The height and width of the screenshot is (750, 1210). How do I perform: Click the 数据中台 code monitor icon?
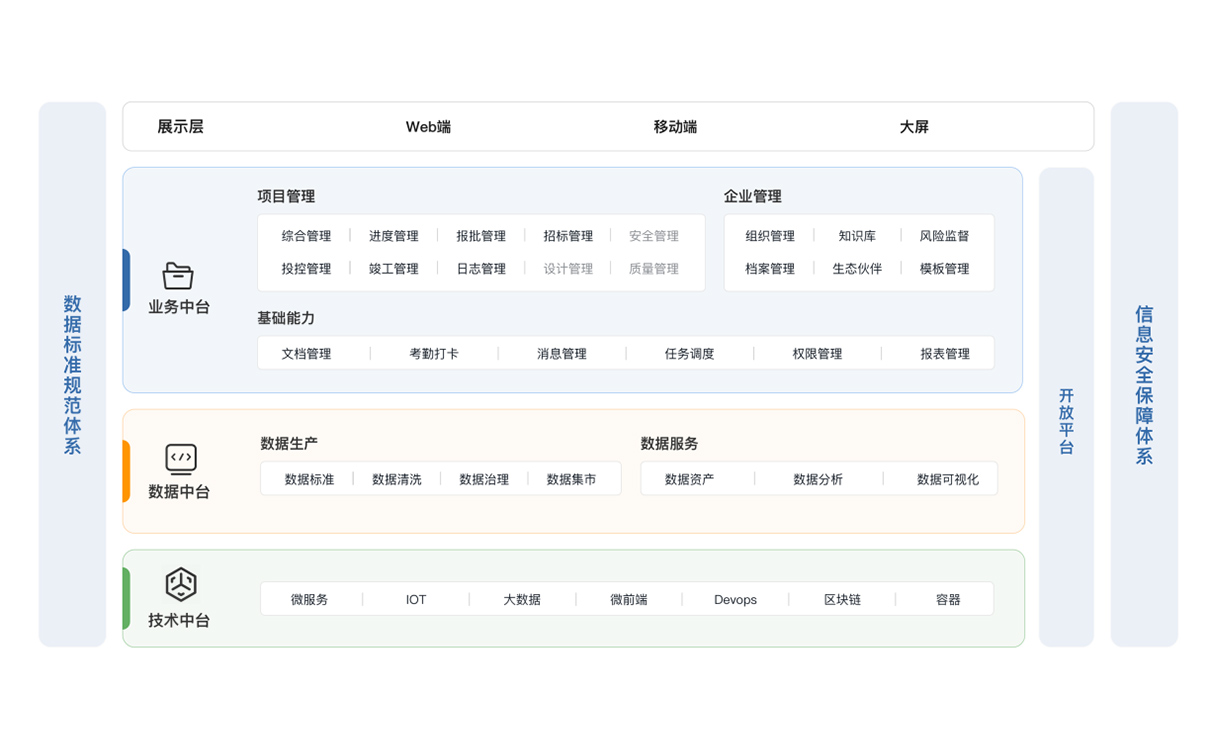click(181, 459)
